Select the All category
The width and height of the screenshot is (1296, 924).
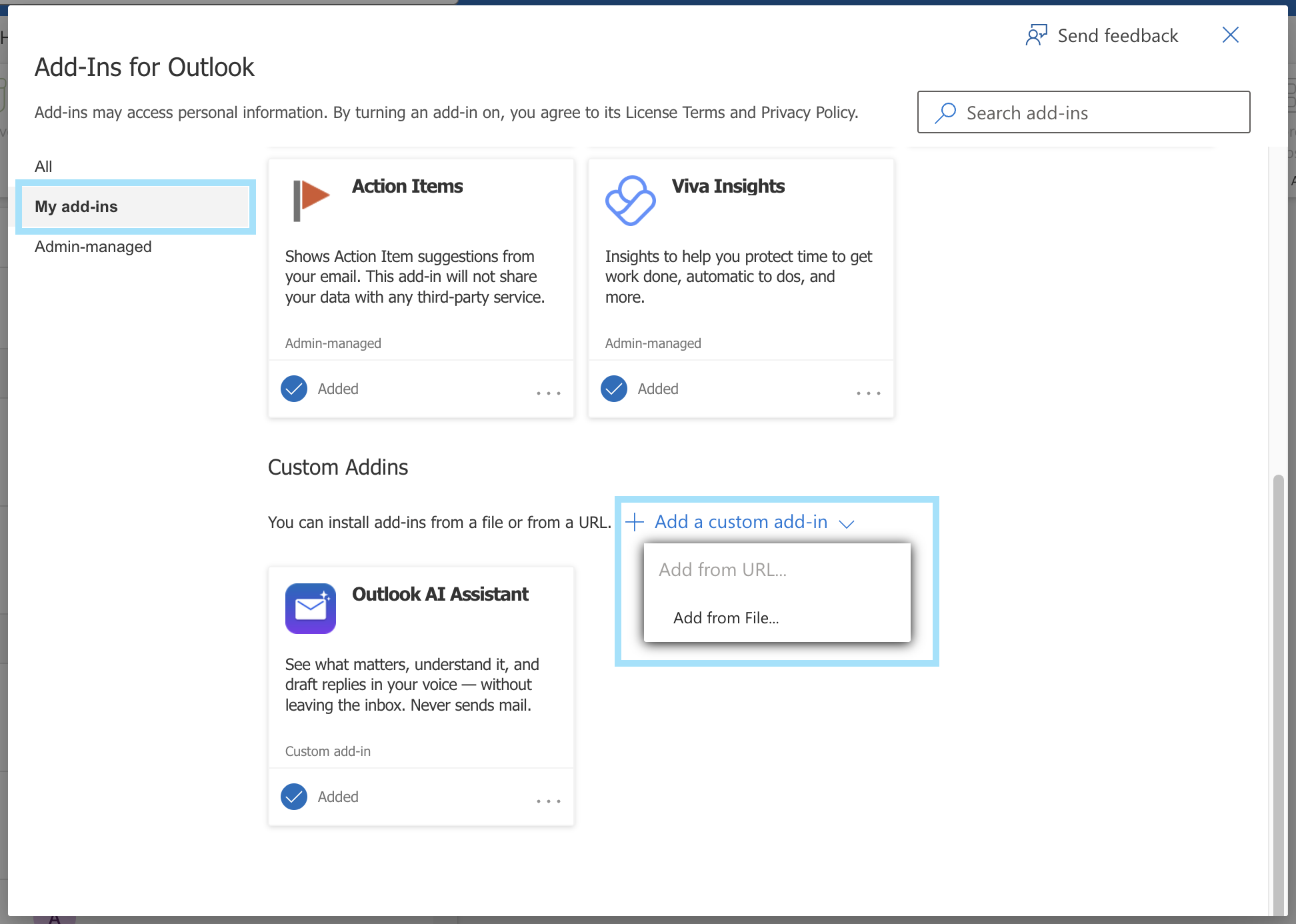(x=43, y=167)
